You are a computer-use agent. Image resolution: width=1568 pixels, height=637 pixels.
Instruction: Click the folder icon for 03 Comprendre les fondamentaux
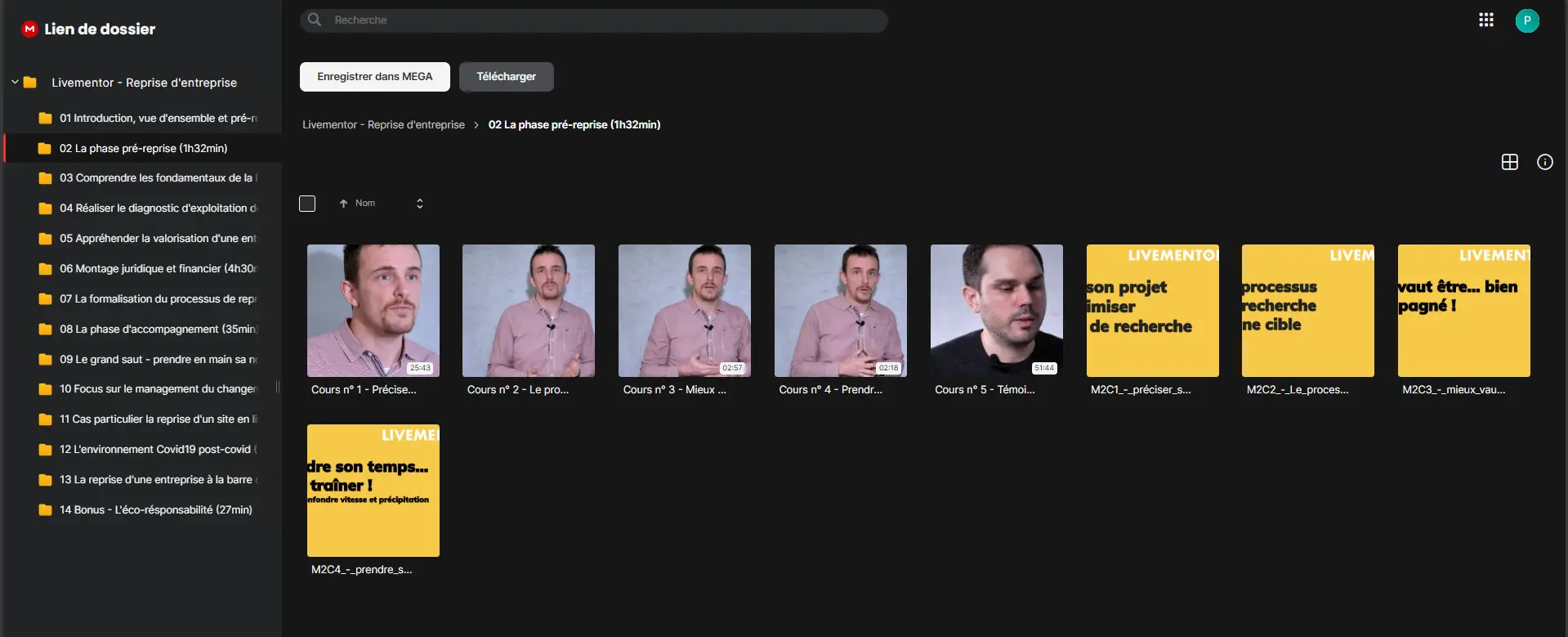click(45, 178)
